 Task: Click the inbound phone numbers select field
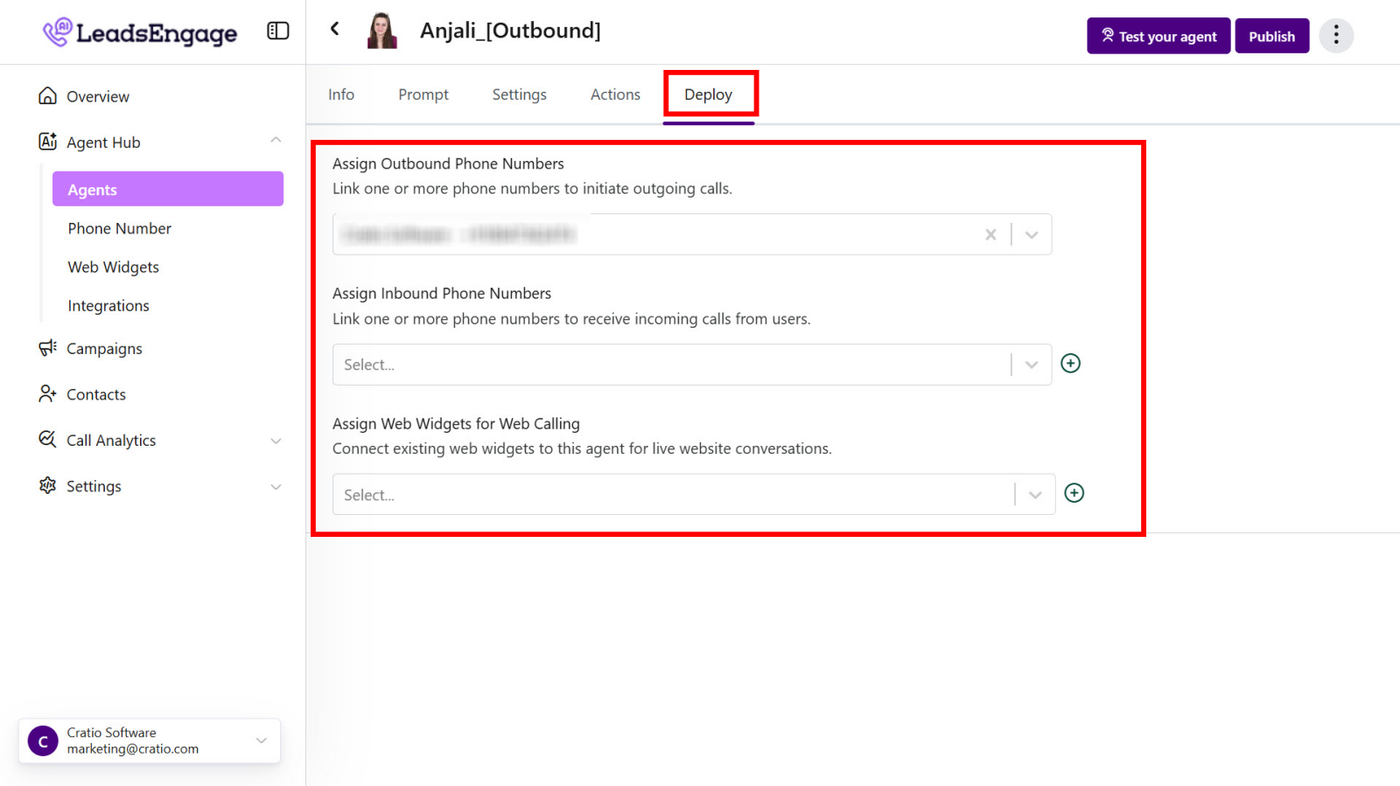(692, 364)
